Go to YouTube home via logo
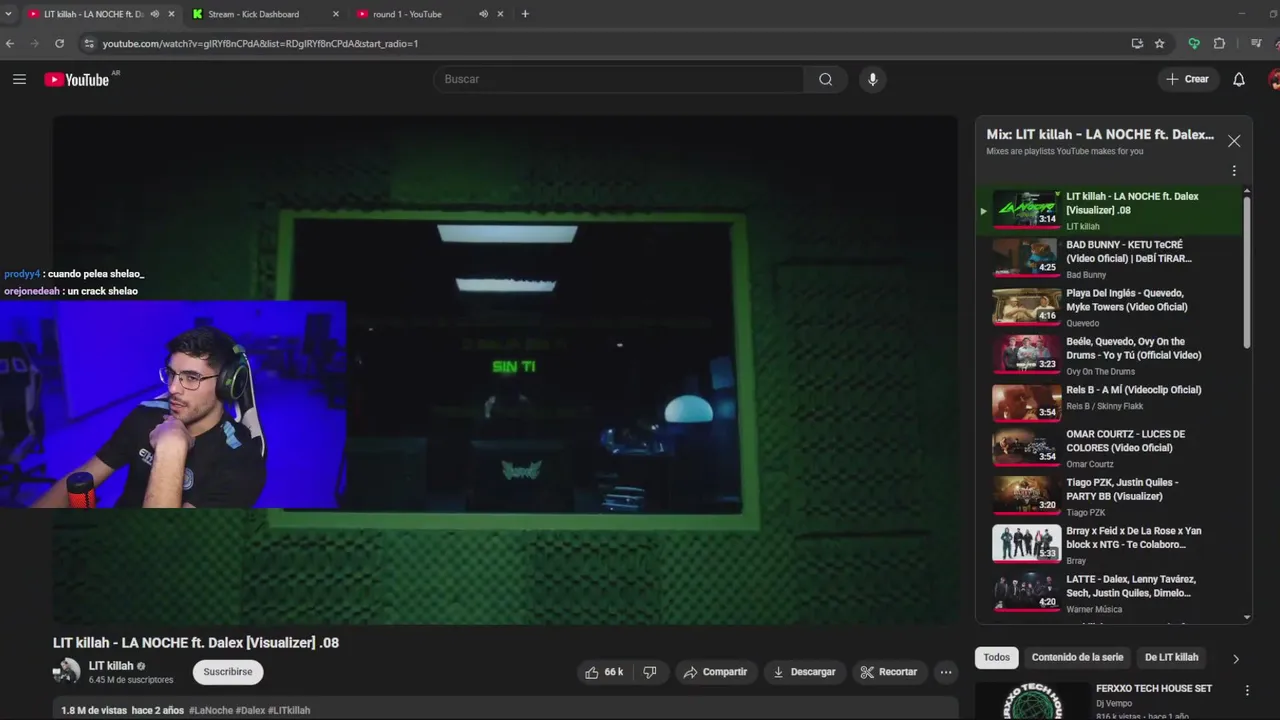Screen dimensions: 1280x720 (77, 80)
